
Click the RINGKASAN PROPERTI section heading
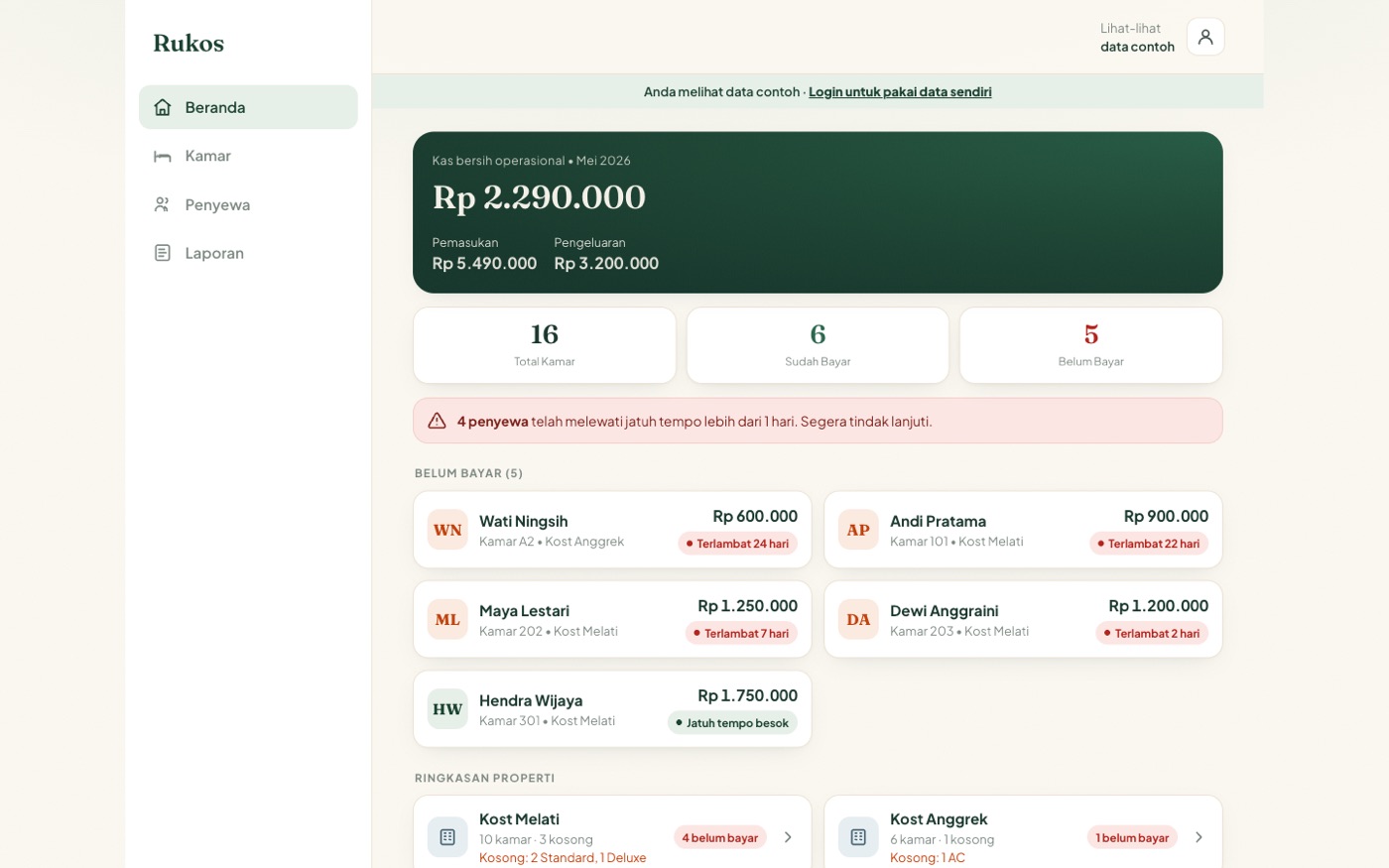pos(484,778)
